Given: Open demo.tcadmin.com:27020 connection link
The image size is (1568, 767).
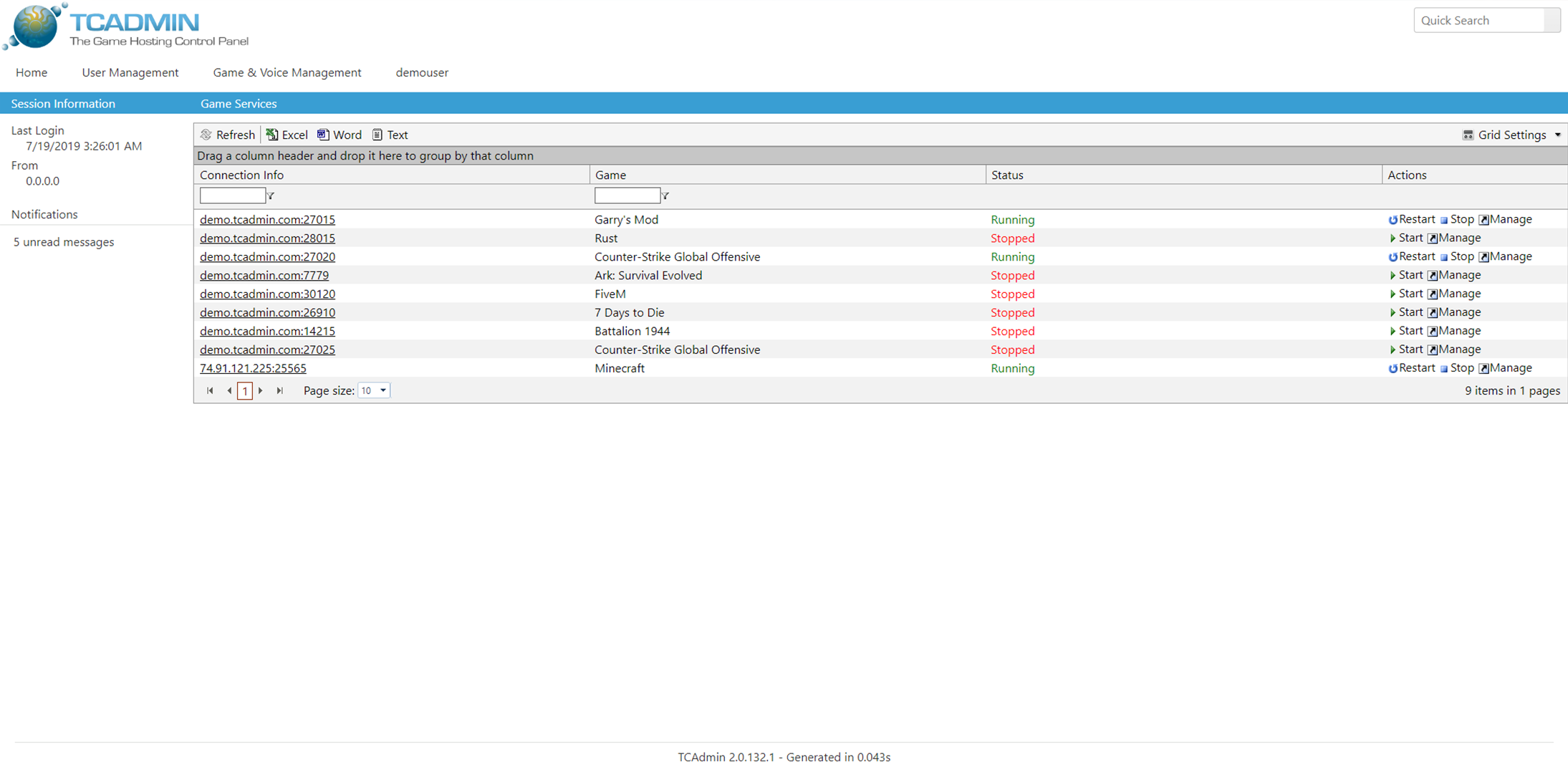Looking at the screenshot, I should pyautogui.click(x=267, y=256).
